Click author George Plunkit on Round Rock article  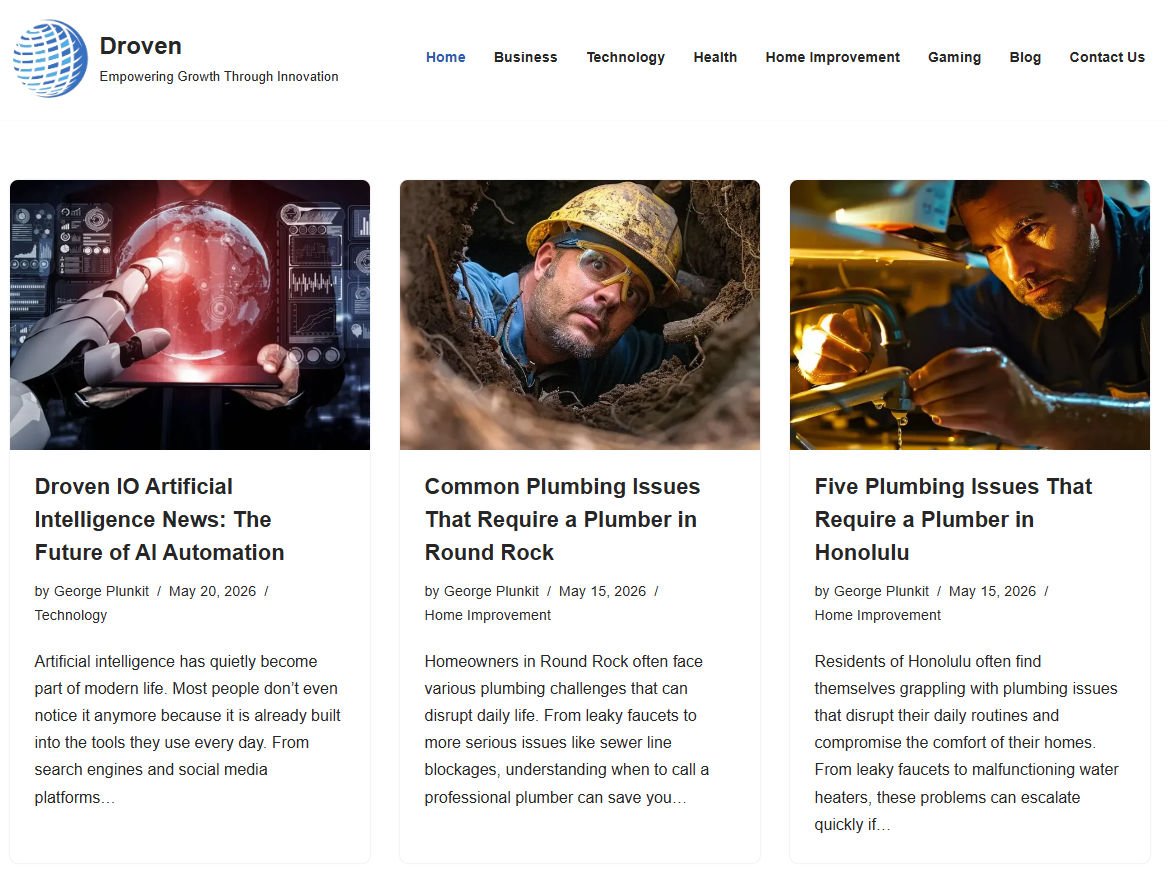(x=491, y=591)
